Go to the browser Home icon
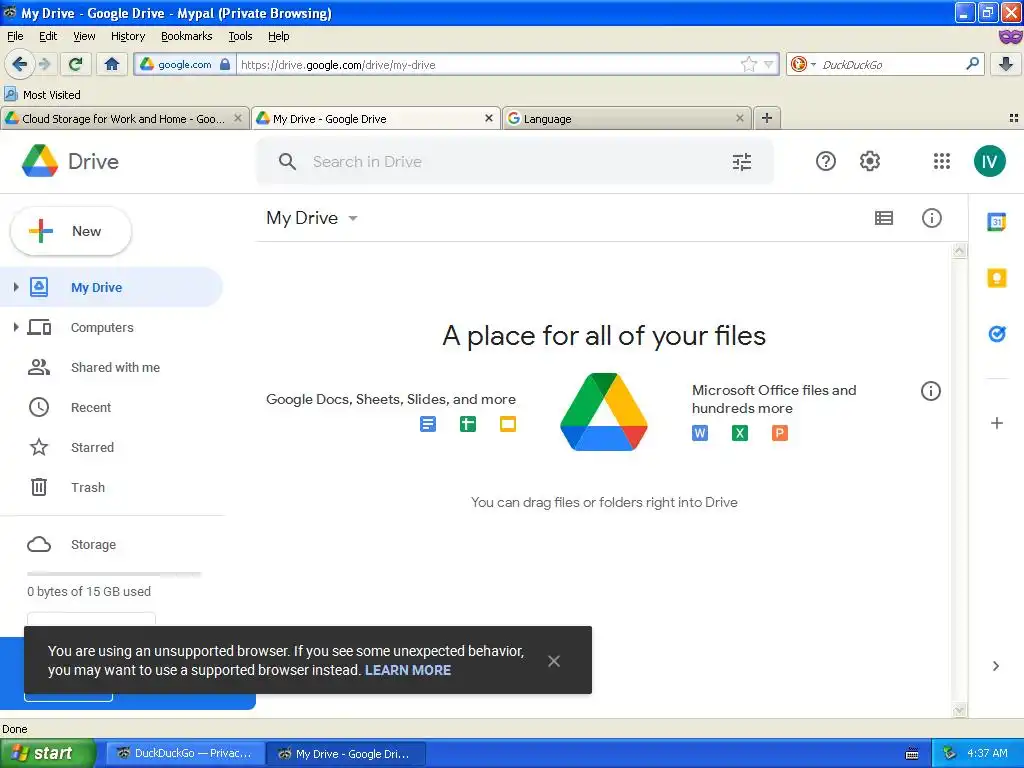Viewport: 1024px width, 768px height. (112, 64)
